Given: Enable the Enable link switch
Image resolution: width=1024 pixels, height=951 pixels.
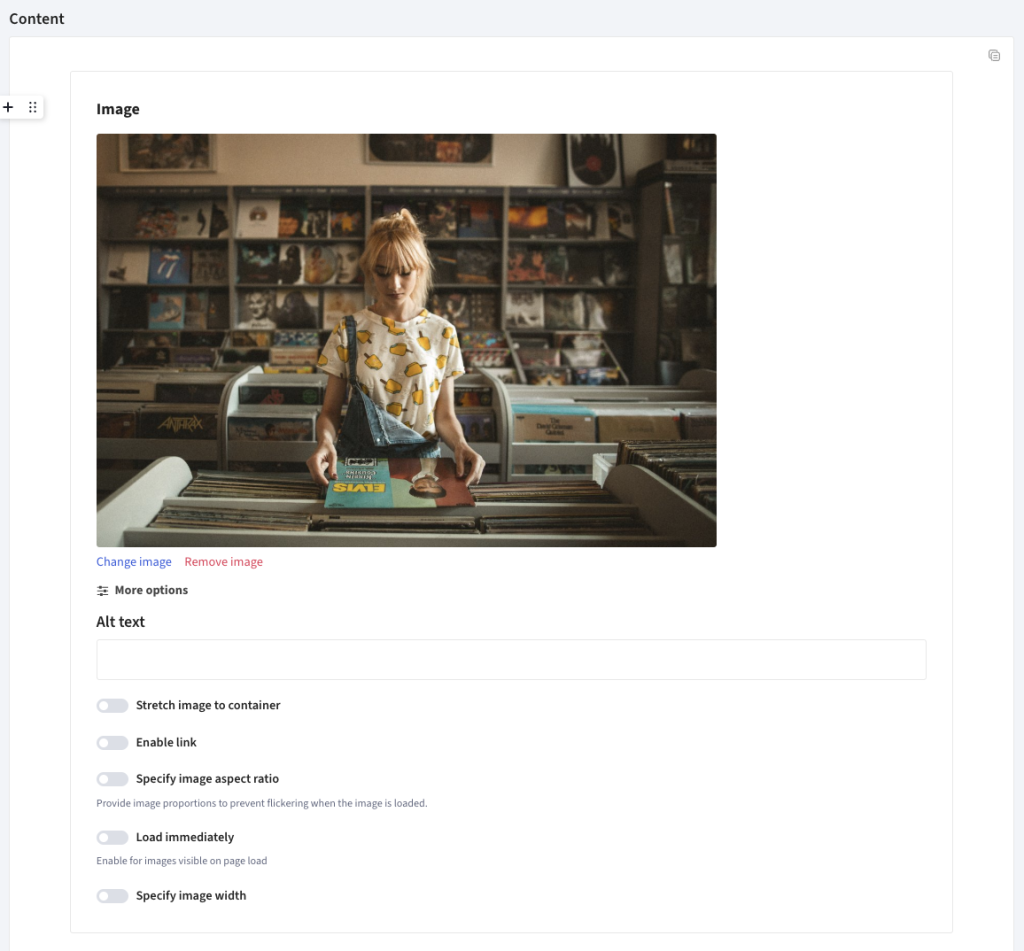Looking at the screenshot, I should pos(112,743).
